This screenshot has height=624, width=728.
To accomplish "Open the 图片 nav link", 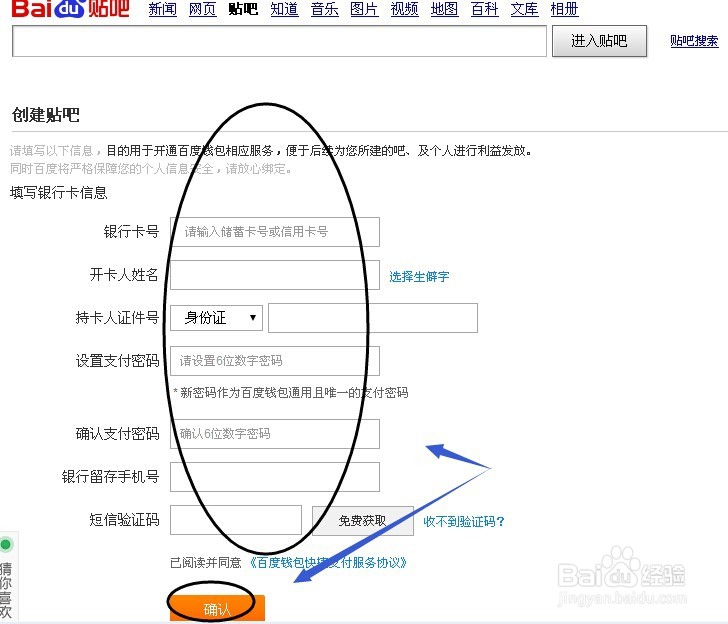I will (364, 9).
